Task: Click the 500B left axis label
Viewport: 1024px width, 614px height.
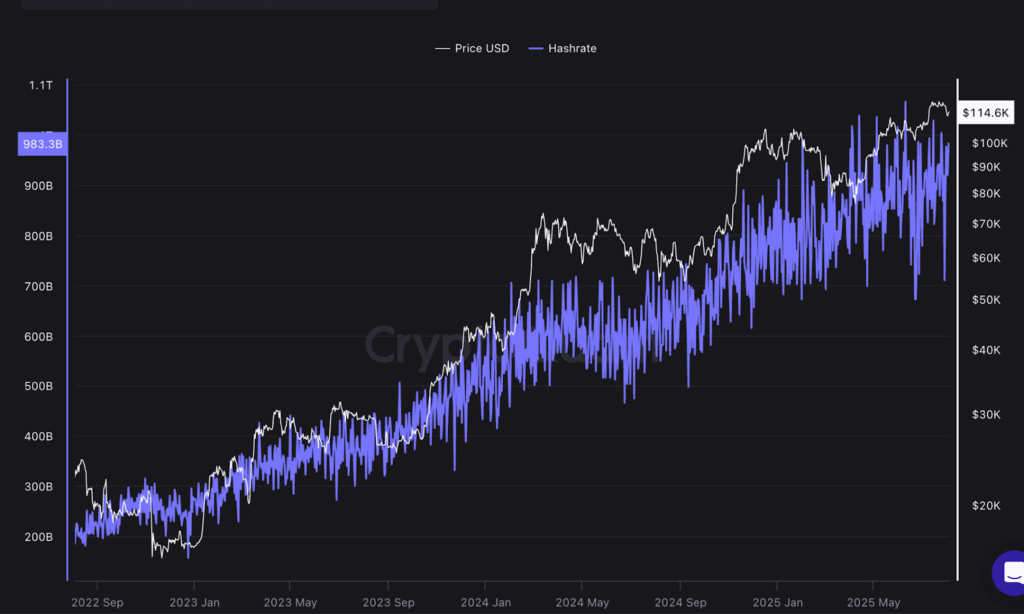Action: [x=39, y=386]
